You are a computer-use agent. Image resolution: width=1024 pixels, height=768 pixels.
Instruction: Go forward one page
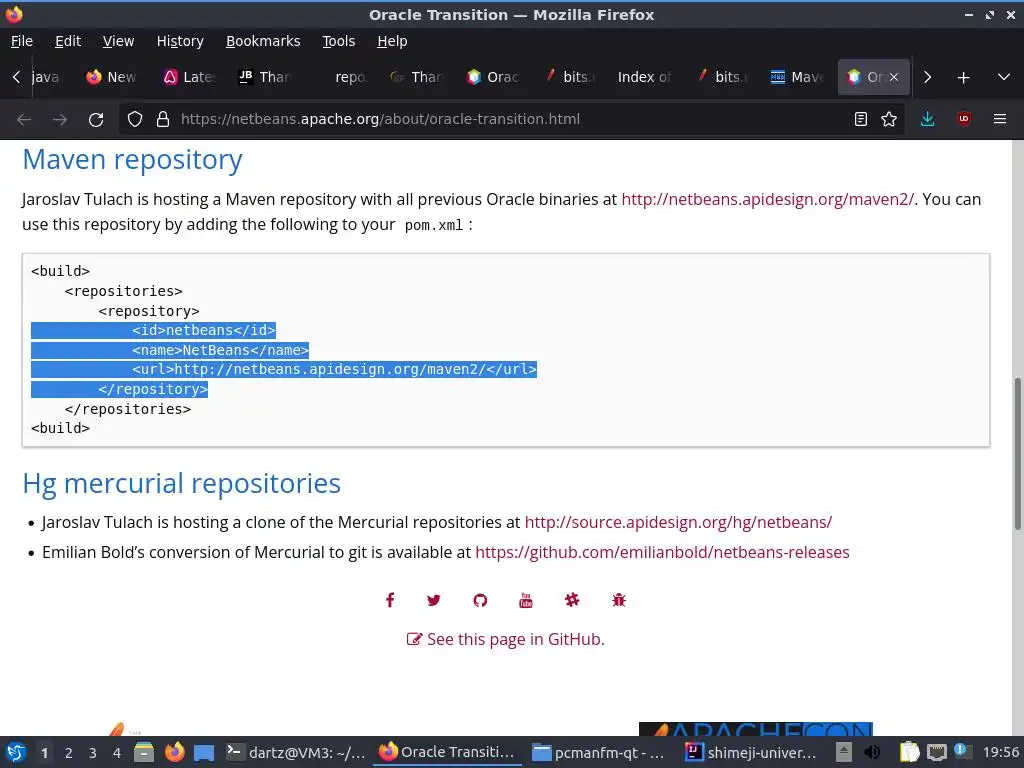pyautogui.click(x=60, y=120)
